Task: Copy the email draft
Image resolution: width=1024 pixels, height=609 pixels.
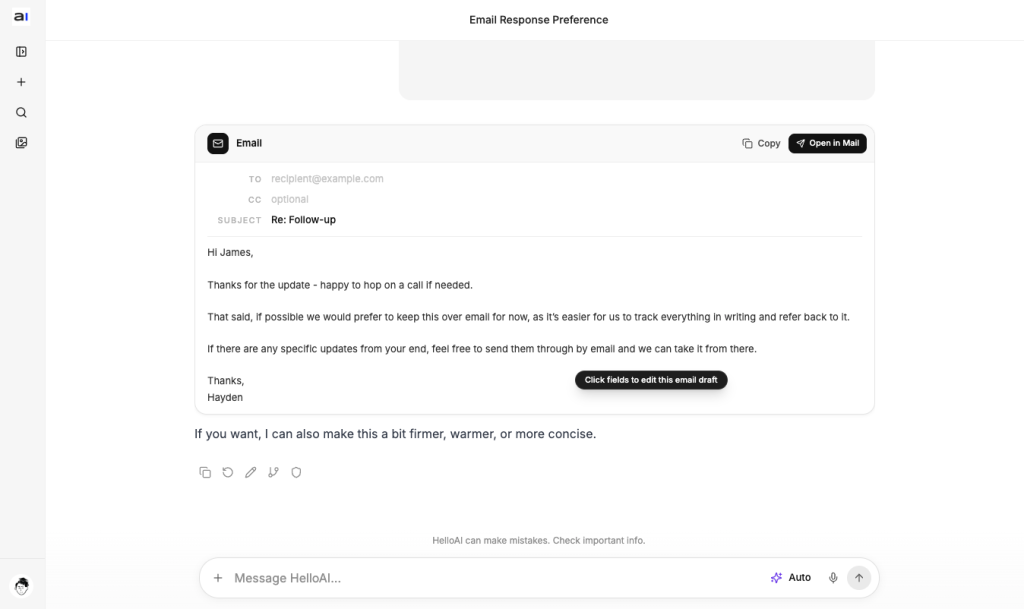Action: click(761, 144)
